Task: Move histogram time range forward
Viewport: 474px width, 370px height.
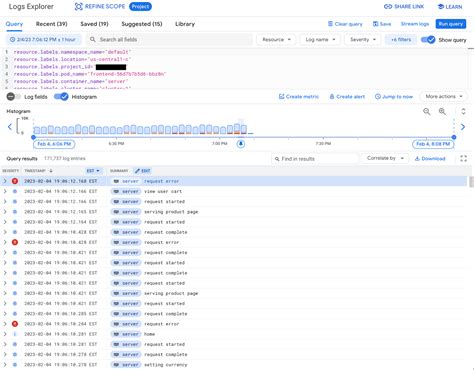Action: [x=463, y=127]
